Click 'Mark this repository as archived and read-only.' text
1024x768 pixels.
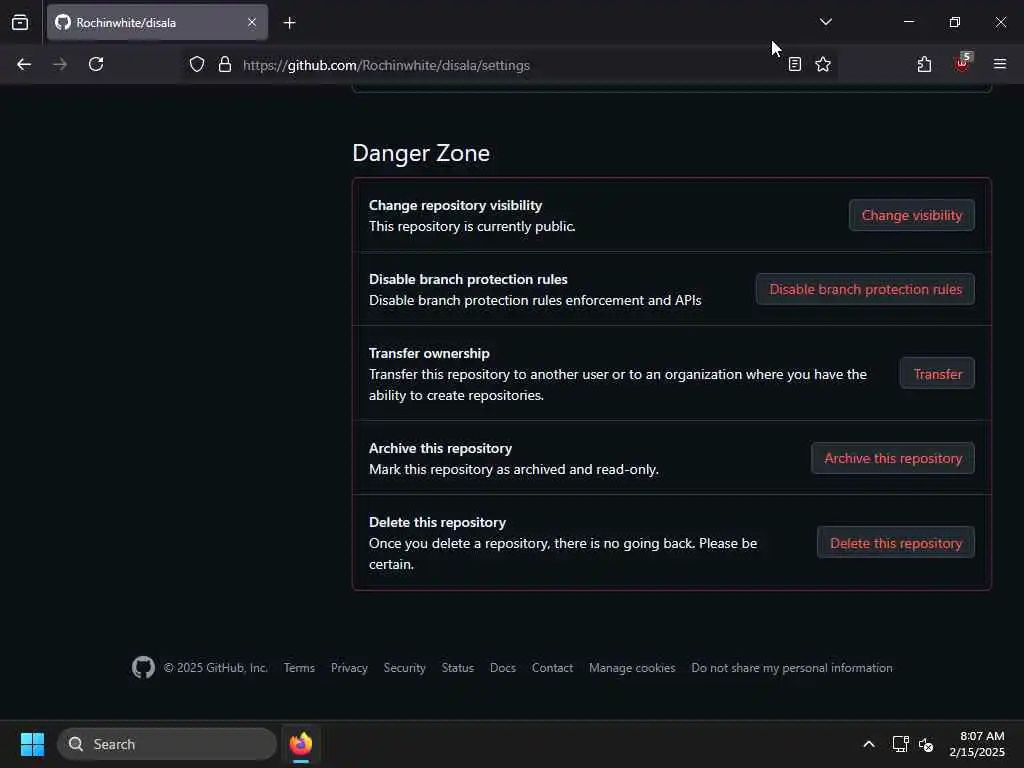(514, 470)
